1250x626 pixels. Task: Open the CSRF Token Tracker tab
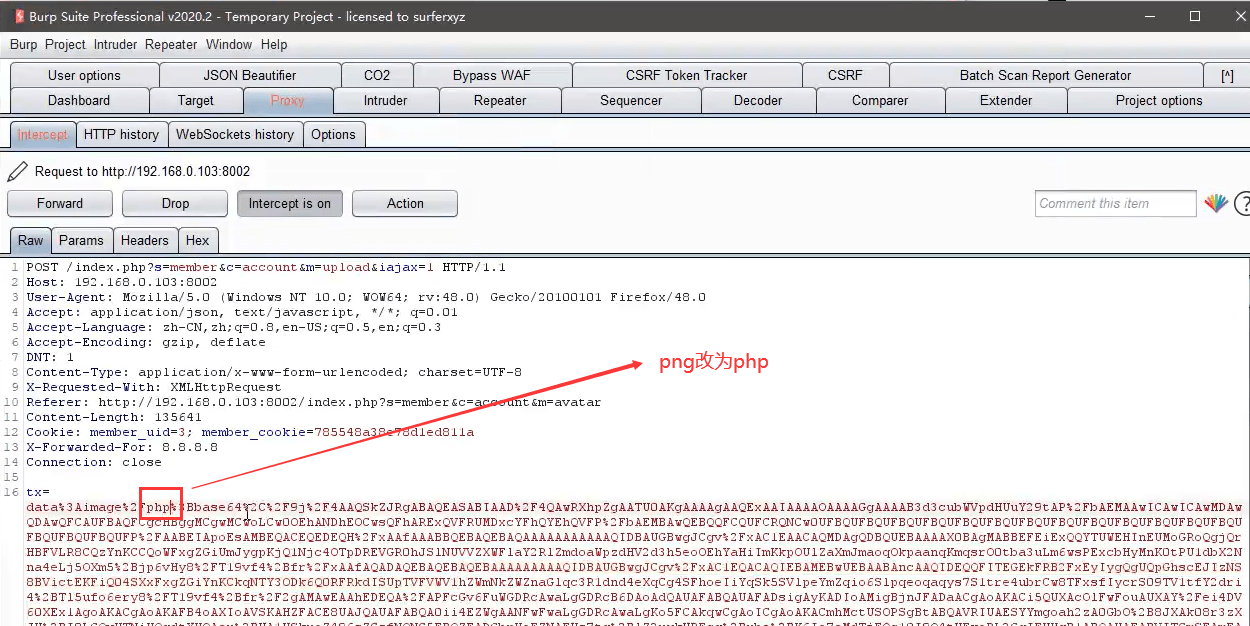[686, 75]
